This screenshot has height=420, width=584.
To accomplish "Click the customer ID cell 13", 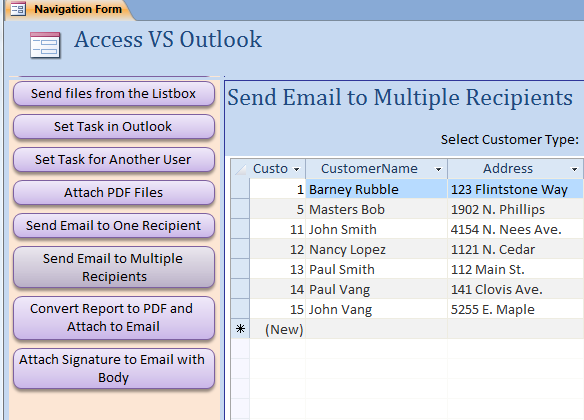I will click(277, 269).
